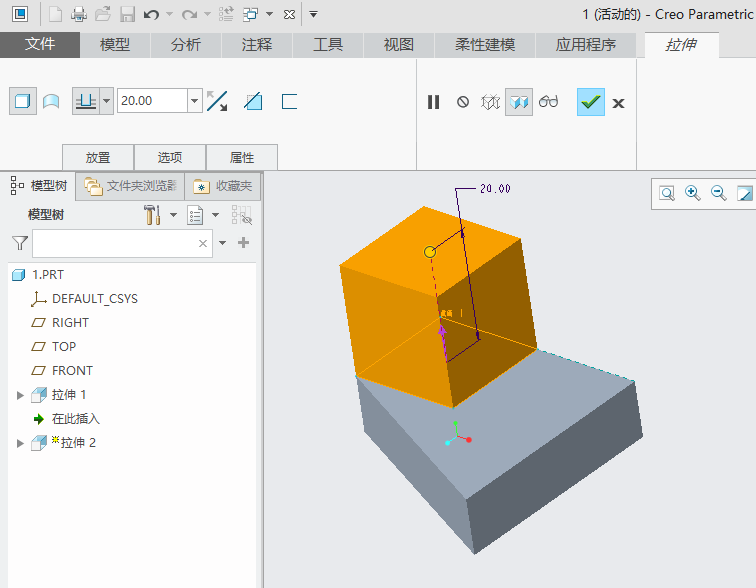Image resolution: width=756 pixels, height=588 pixels.
Task: Cancel the extrude feature with X
Action: click(x=619, y=103)
